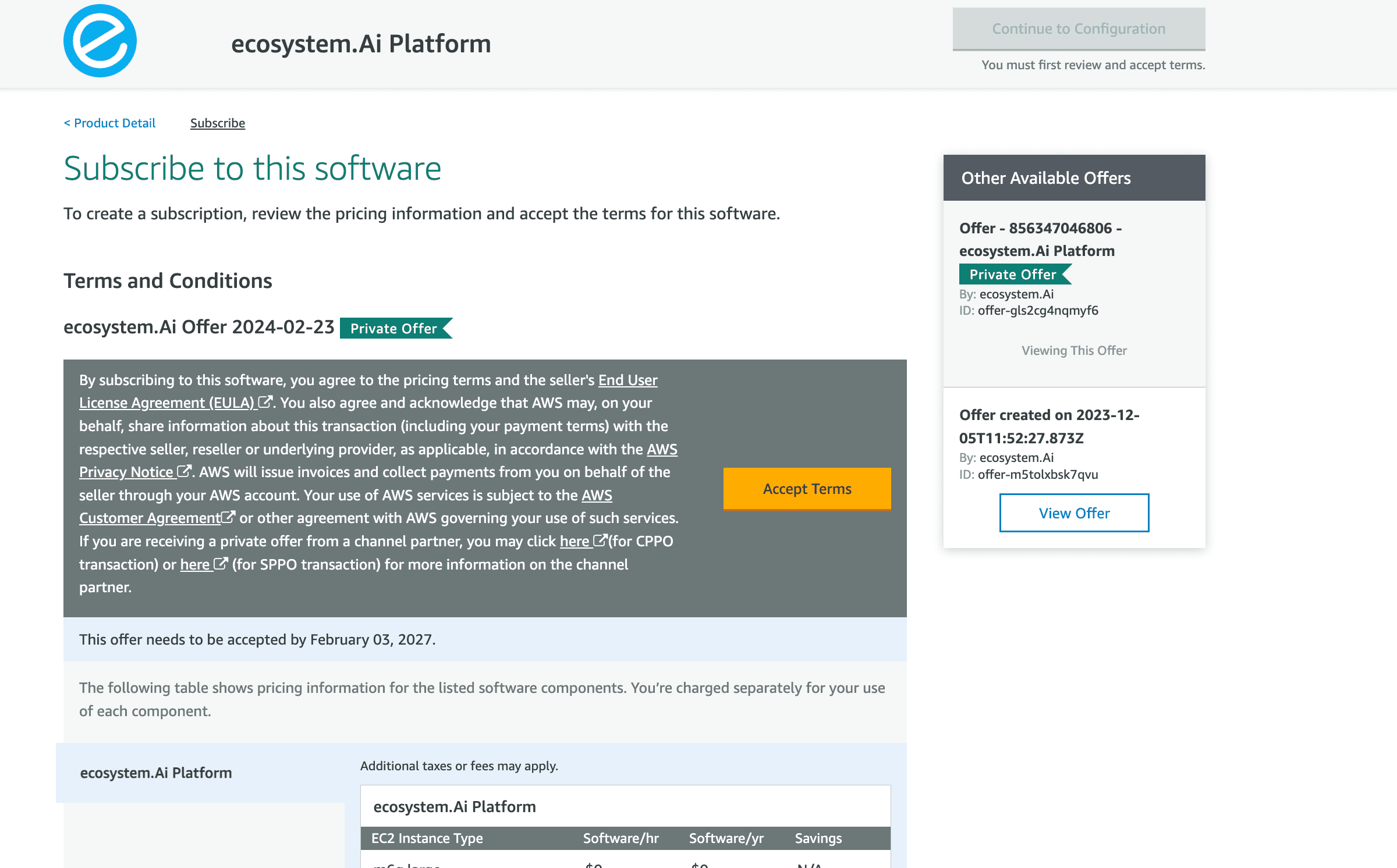Screen dimensions: 1397x868
Task: Click the 'Software/hr' column header
Action: pyautogui.click(x=621, y=838)
